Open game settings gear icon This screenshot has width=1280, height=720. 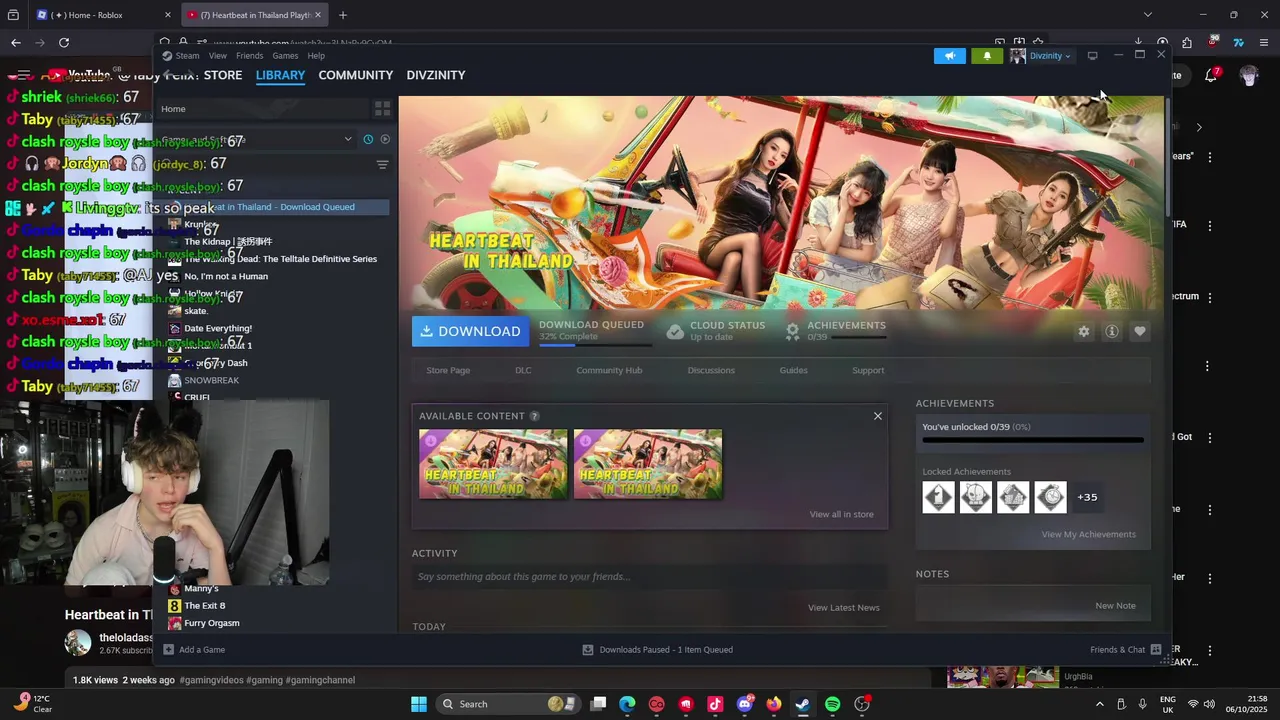point(1083,331)
